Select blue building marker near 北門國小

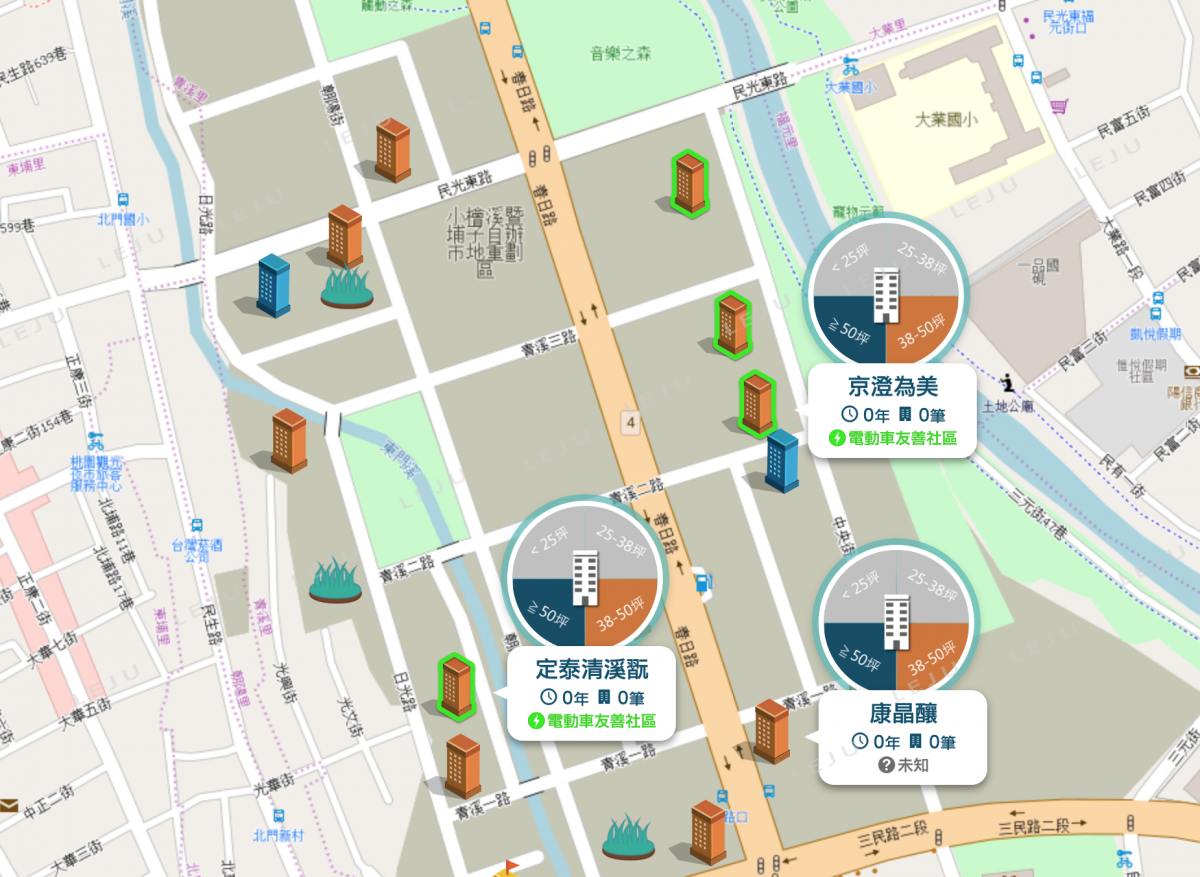272,286
